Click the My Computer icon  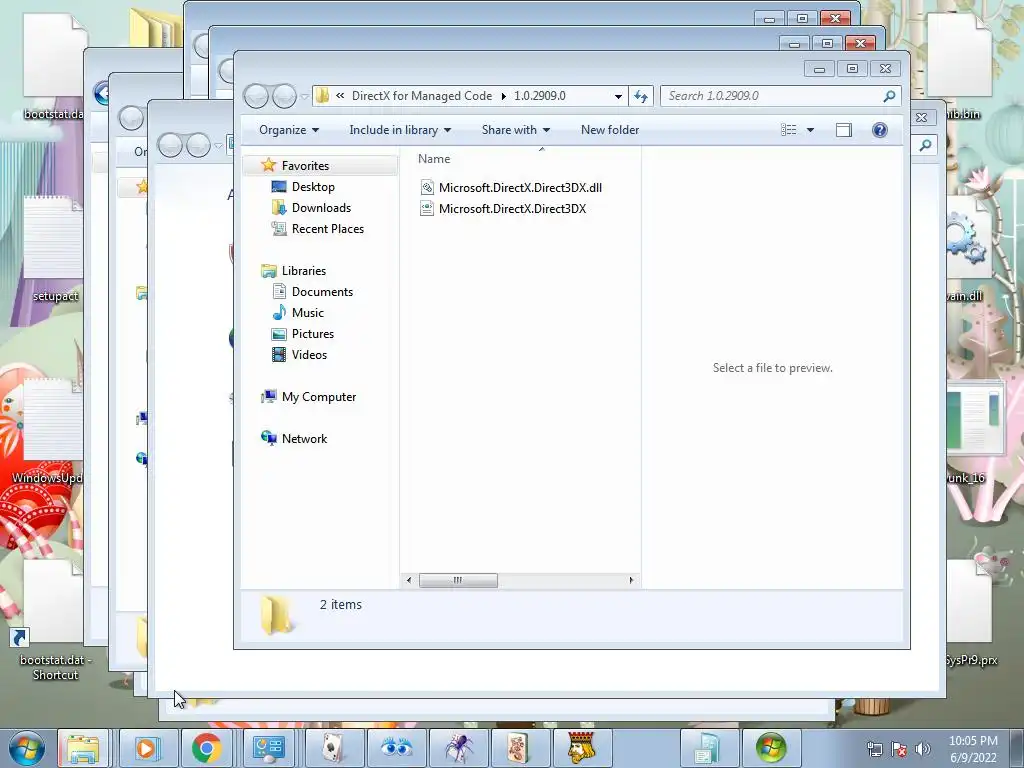[x=268, y=396]
